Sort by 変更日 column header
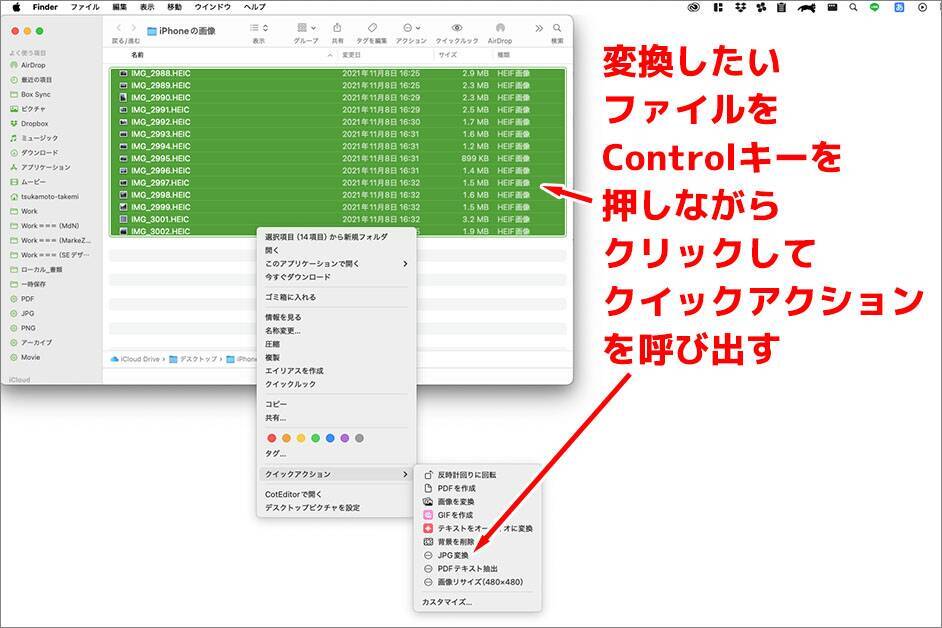Viewport: 942px width, 628px height. [351, 55]
